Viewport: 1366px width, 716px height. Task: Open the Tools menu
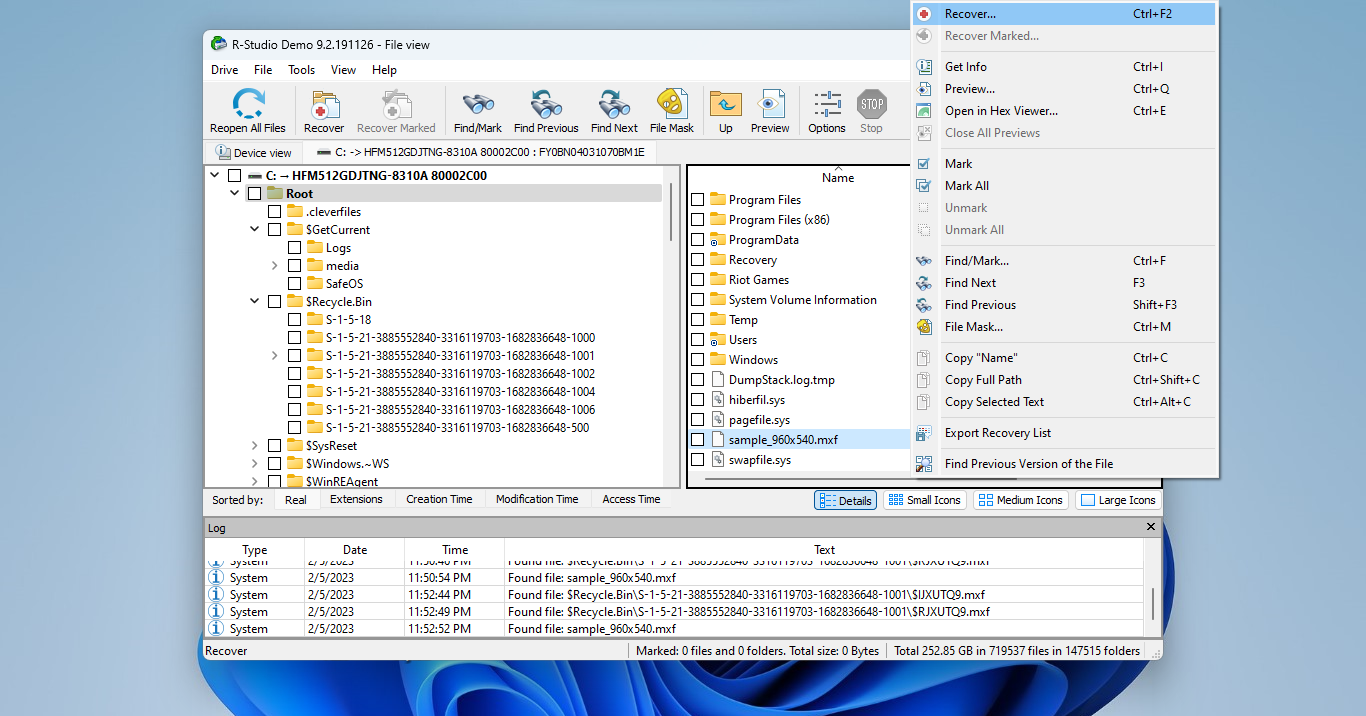pos(302,70)
